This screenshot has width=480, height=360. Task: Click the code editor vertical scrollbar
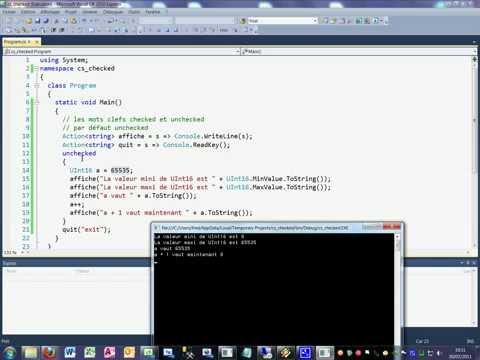tap(474, 153)
